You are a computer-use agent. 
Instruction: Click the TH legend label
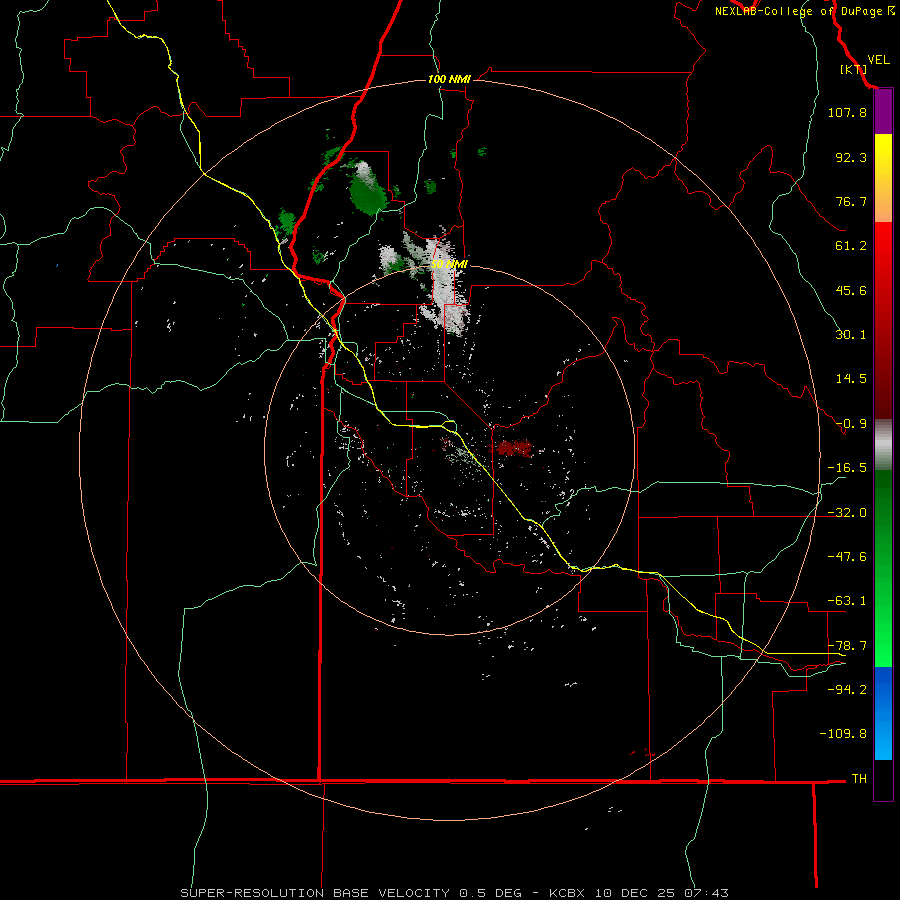859,779
